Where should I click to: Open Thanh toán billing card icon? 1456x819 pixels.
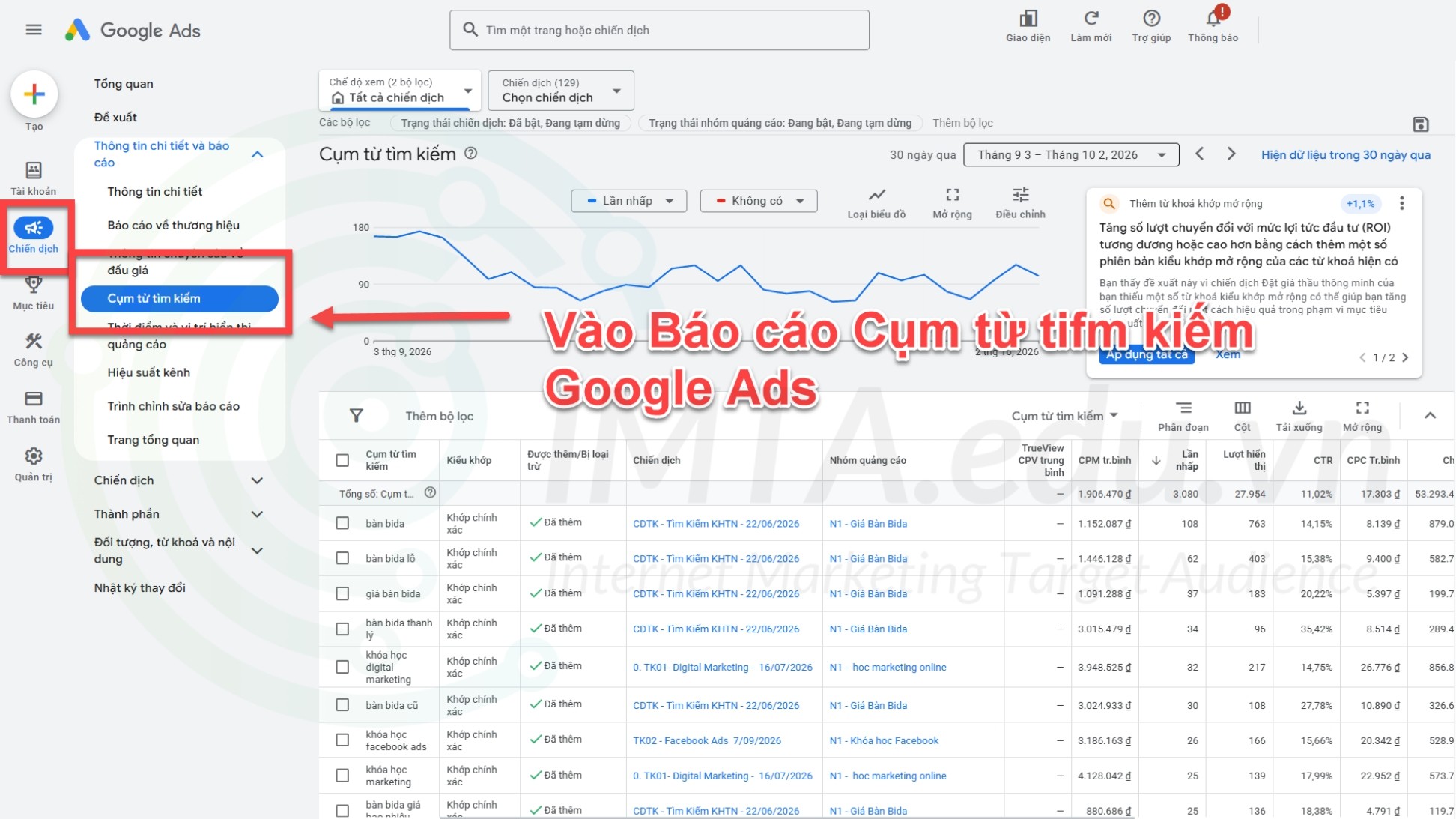[x=34, y=399]
